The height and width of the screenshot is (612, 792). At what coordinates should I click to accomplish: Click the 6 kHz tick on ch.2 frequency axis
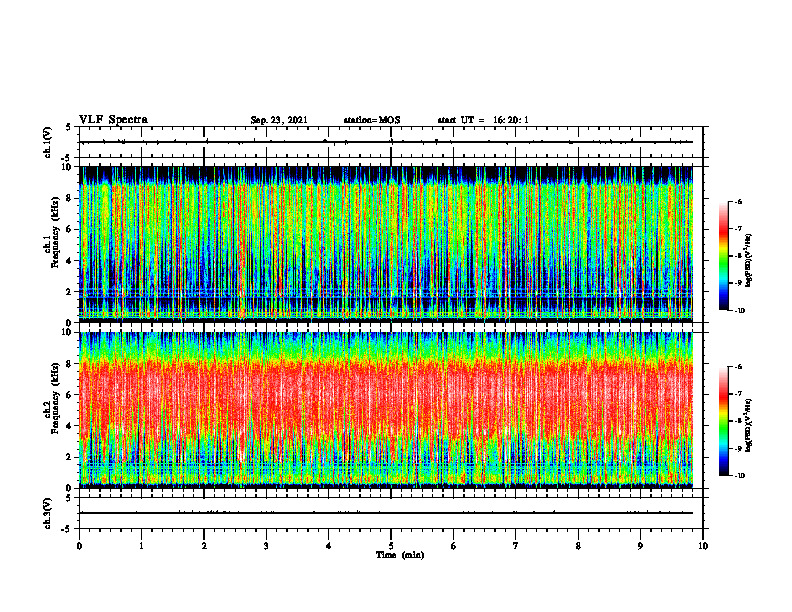click(70, 395)
